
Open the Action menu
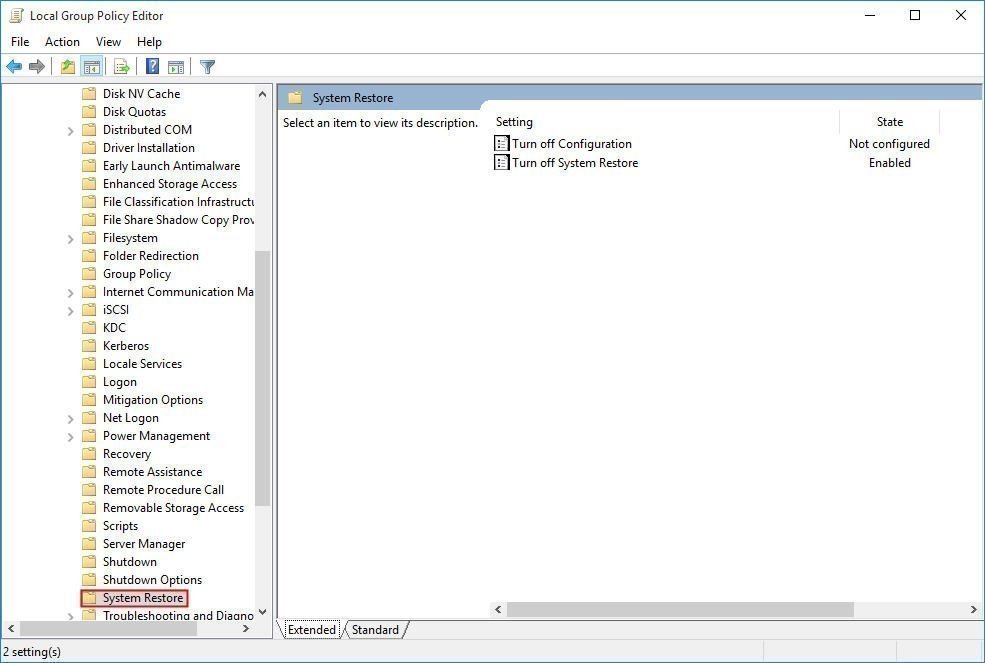coord(62,42)
